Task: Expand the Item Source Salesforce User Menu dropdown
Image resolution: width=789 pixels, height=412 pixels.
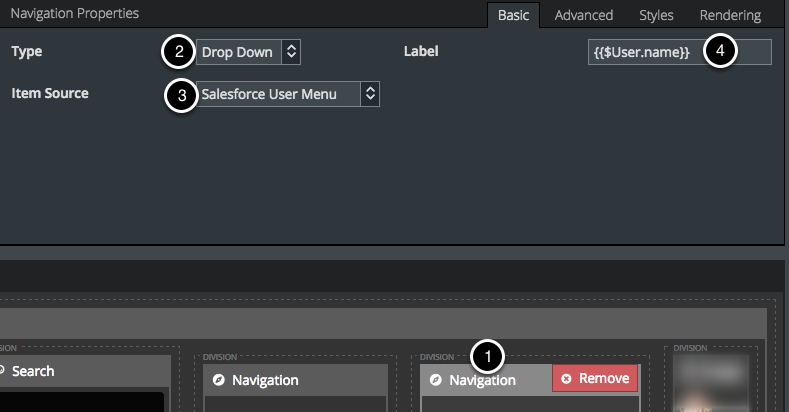Action: pos(278,94)
